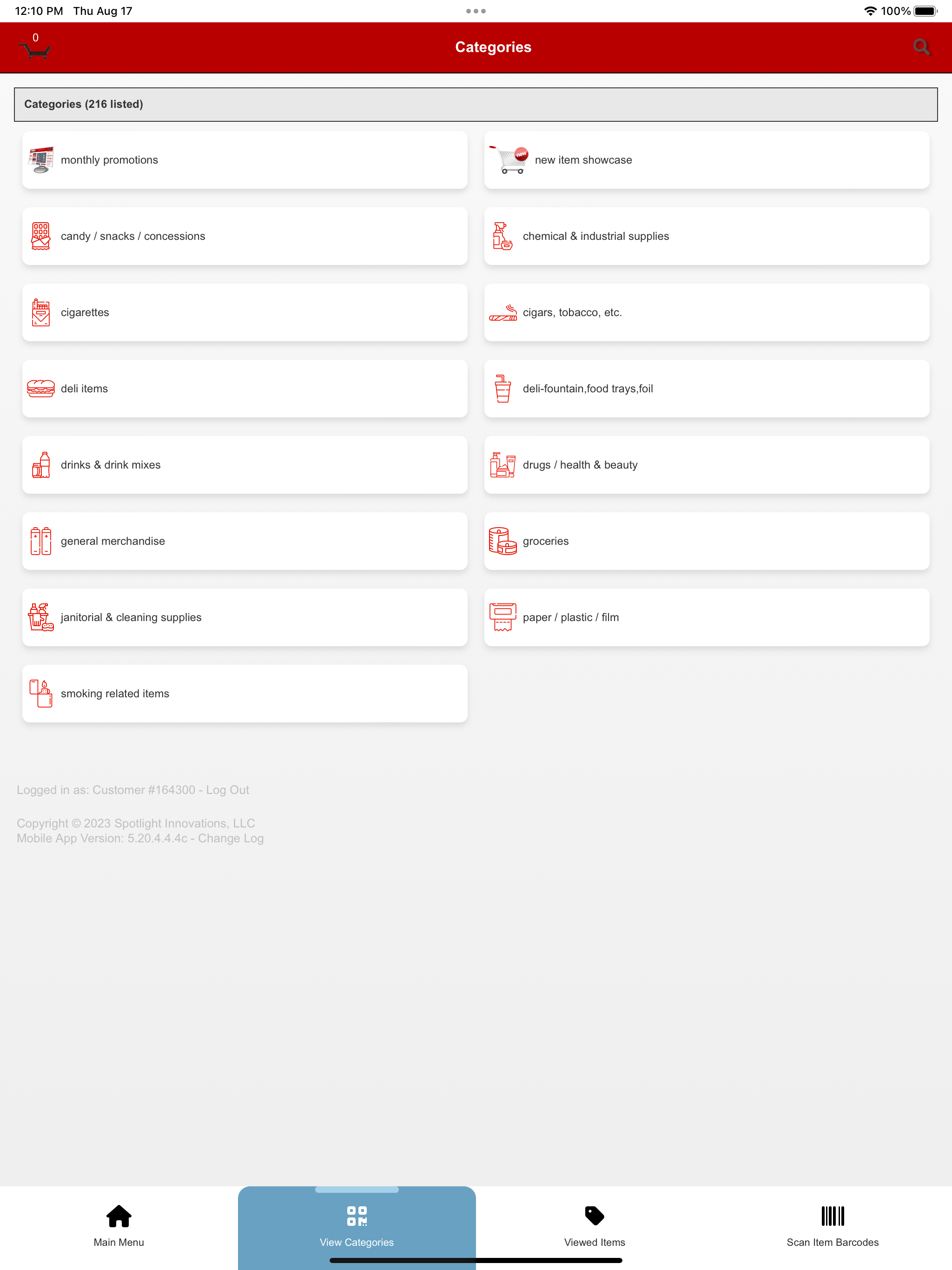Select the batteries general merchandise icon
952x1270 pixels.
(41, 541)
